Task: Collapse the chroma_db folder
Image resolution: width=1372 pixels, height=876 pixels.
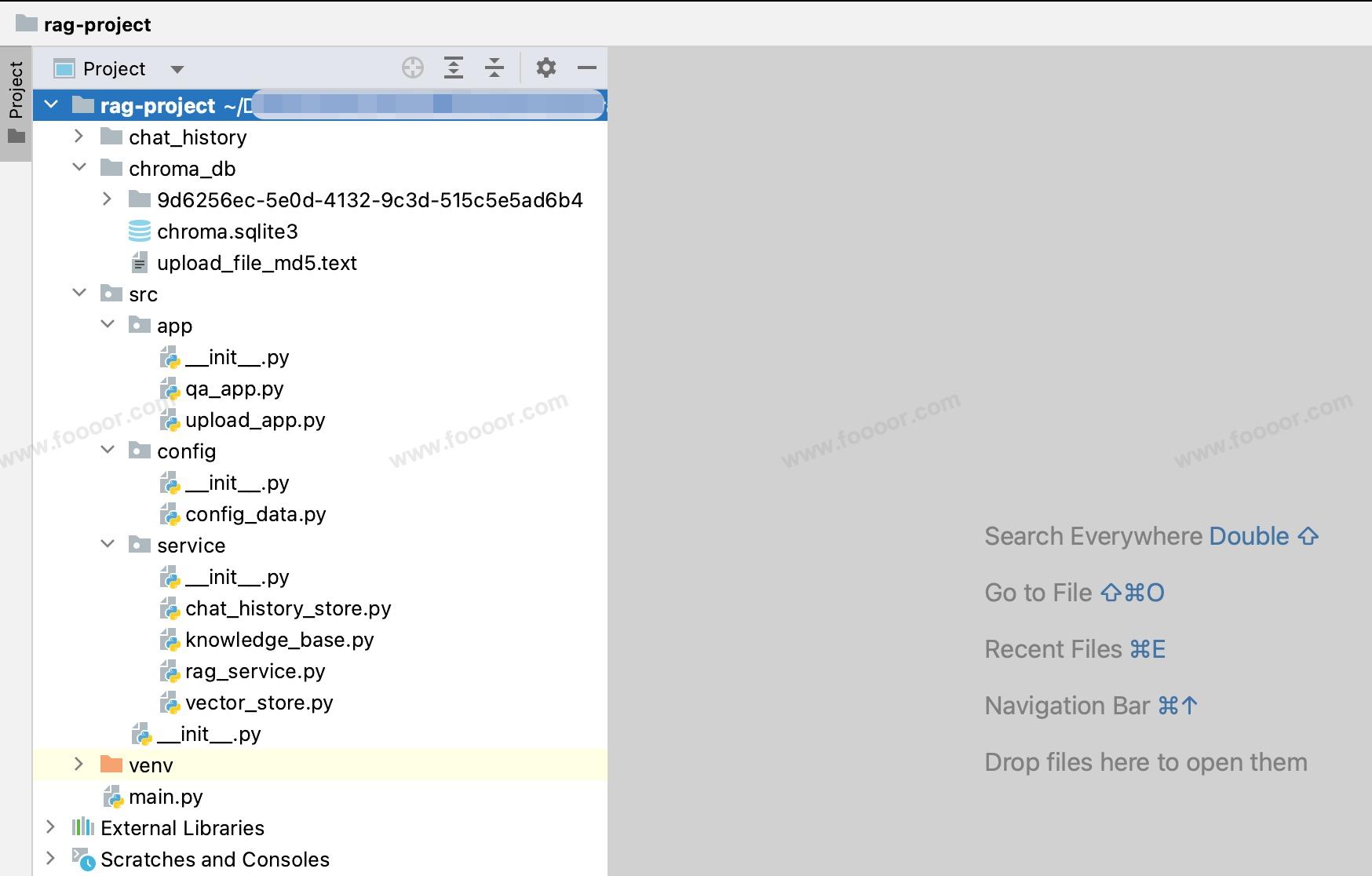Action: pos(78,168)
